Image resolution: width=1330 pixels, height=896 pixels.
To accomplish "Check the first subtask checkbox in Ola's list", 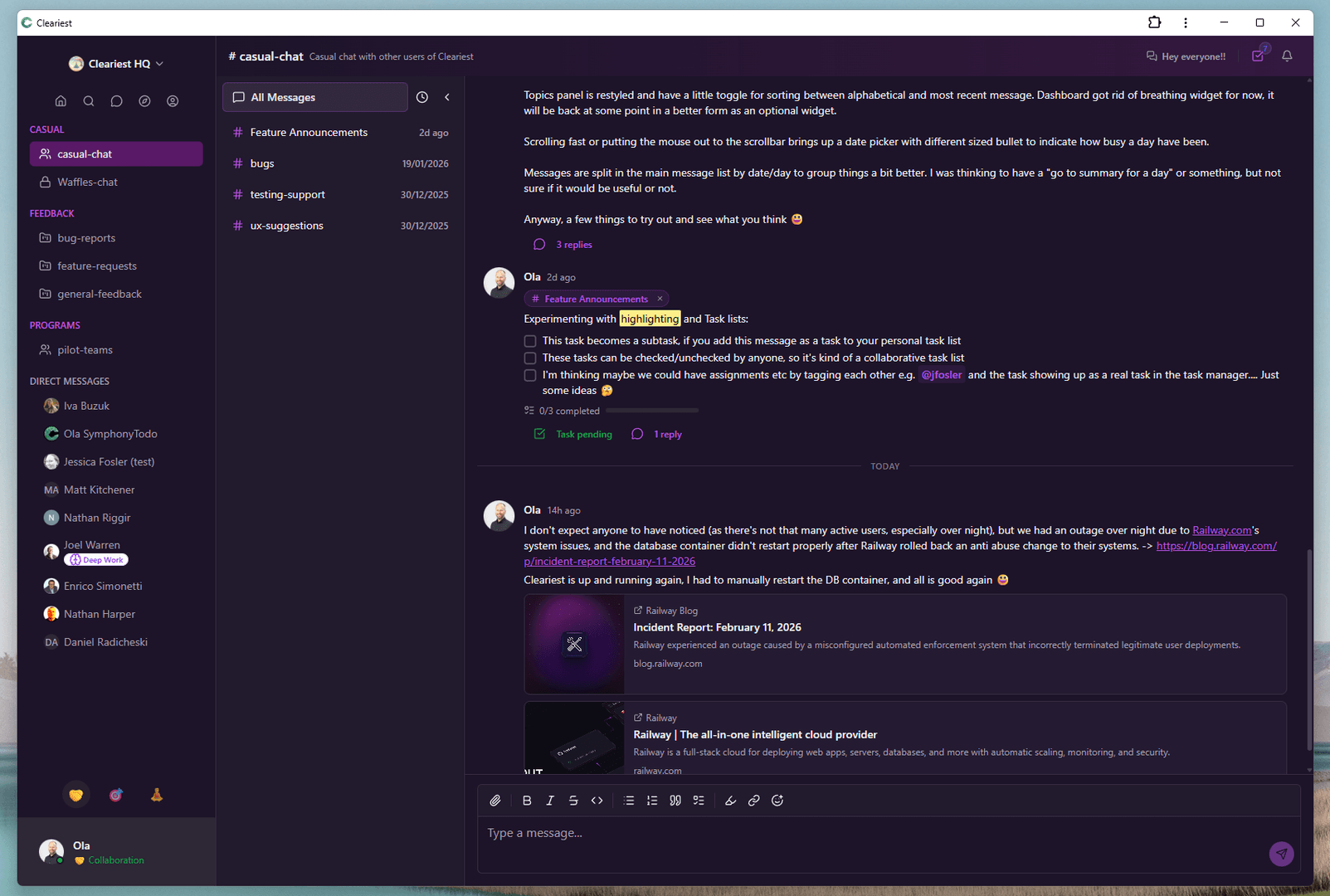I will [x=529, y=340].
